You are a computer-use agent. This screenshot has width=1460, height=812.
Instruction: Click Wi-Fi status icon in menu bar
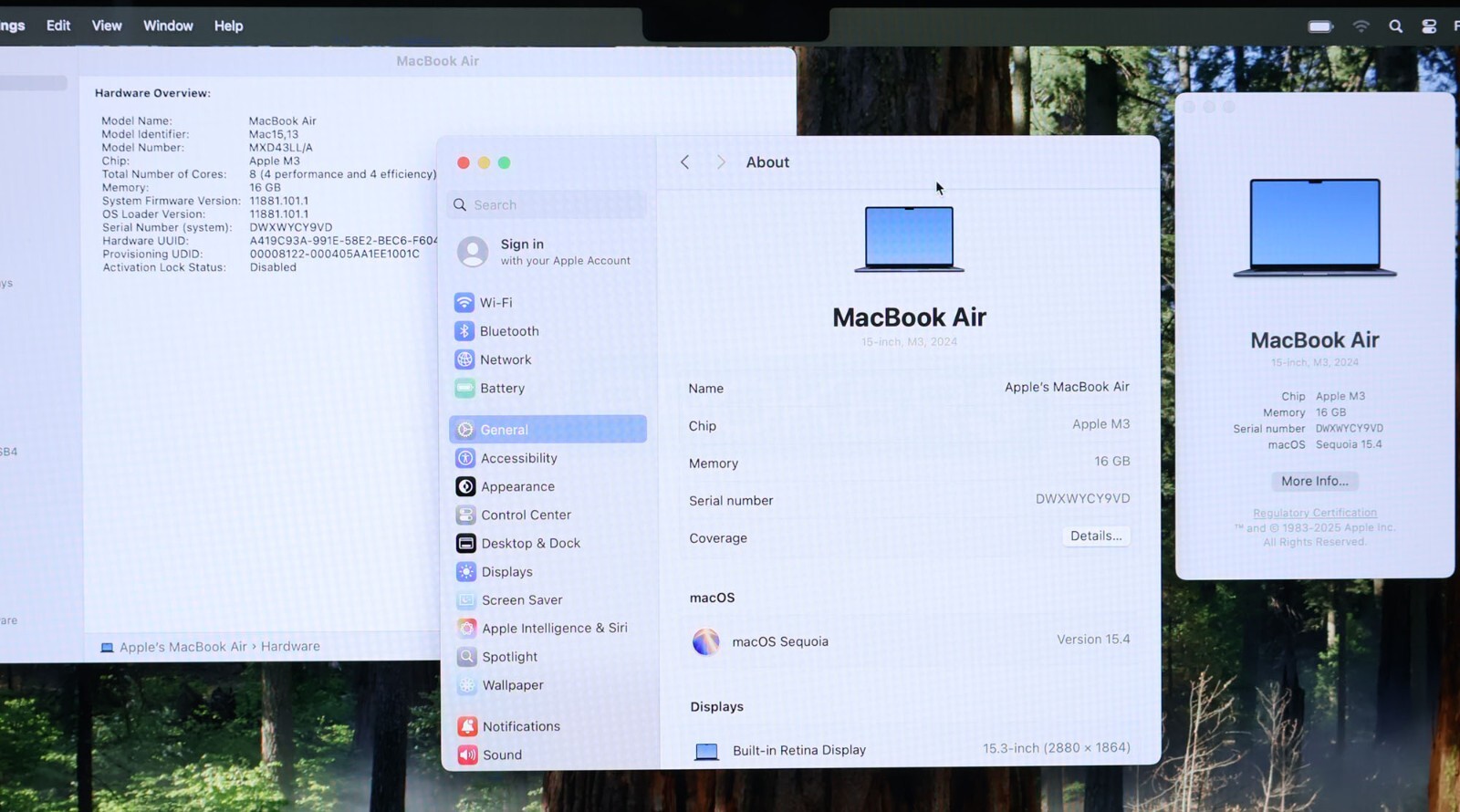[1361, 26]
